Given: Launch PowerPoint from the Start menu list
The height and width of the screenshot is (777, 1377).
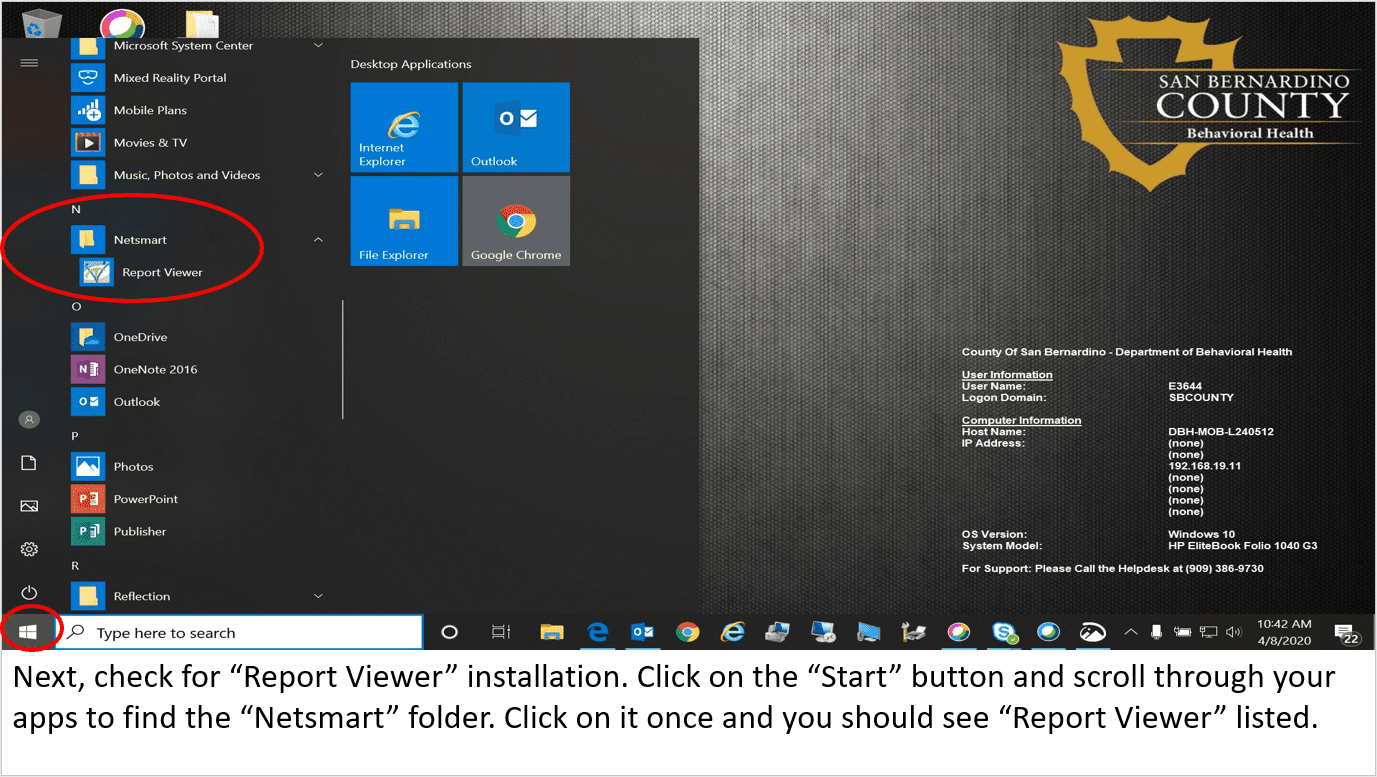Looking at the screenshot, I should coord(145,499).
